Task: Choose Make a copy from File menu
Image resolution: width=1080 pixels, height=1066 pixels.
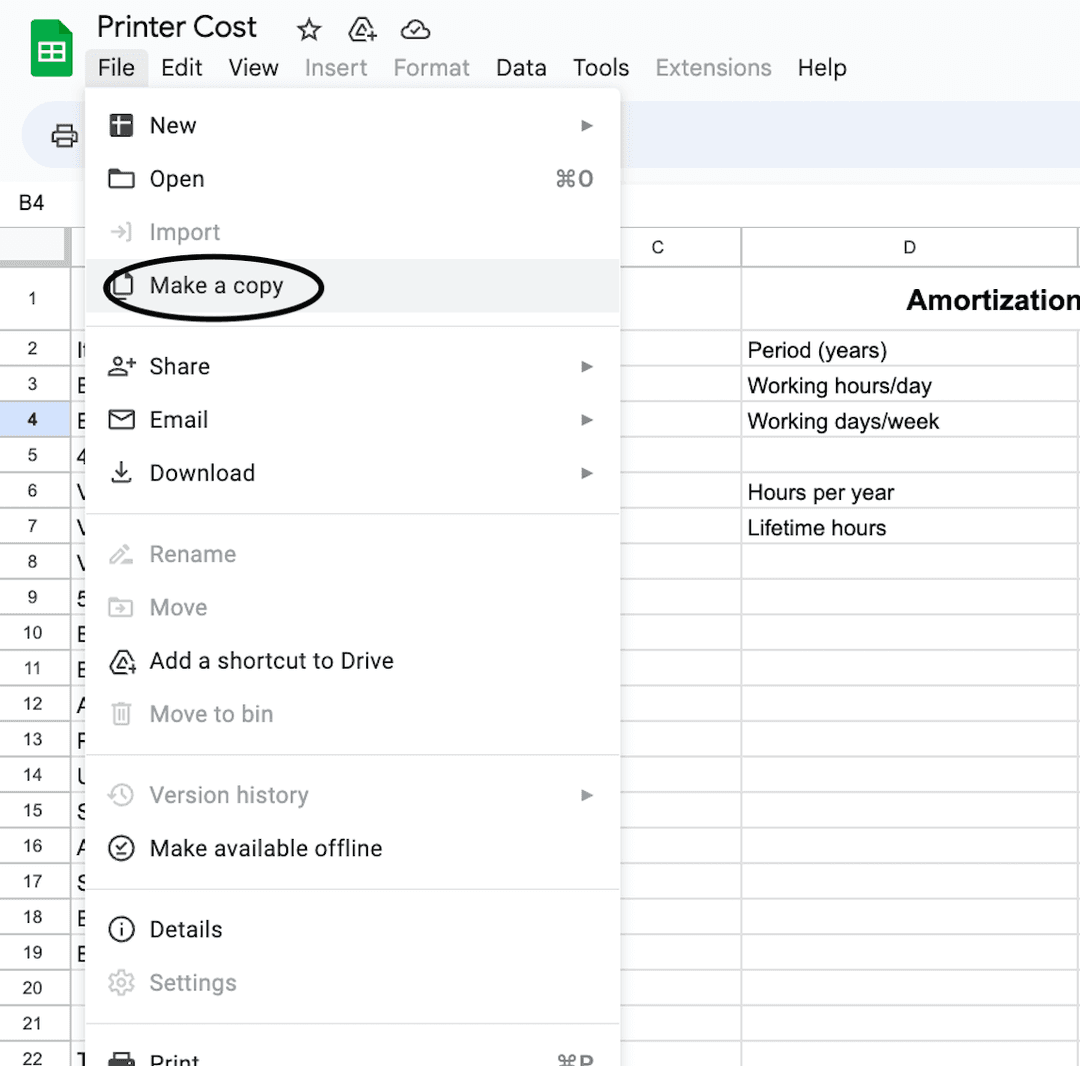Action: (353, 286)
